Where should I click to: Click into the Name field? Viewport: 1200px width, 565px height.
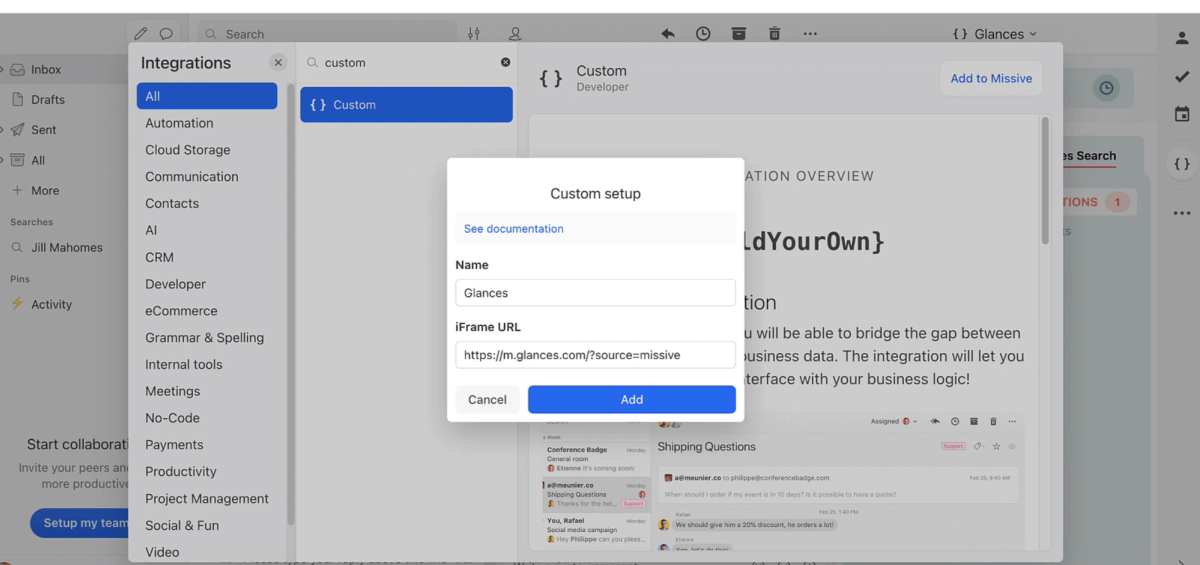(x=595, y=293)
